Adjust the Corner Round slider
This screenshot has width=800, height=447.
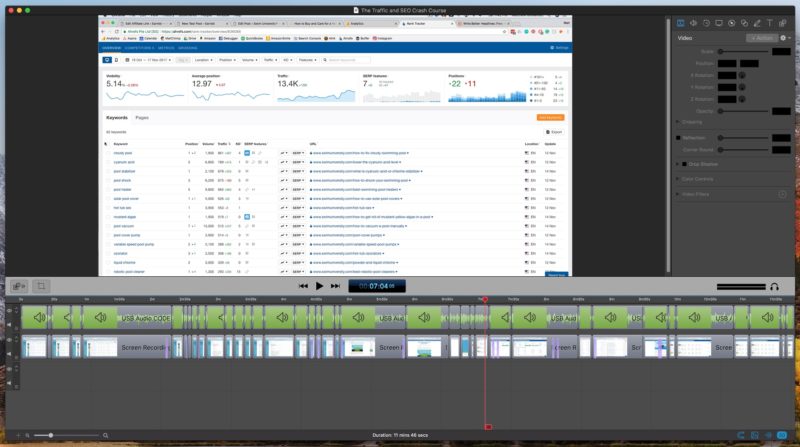coord(743,150)
